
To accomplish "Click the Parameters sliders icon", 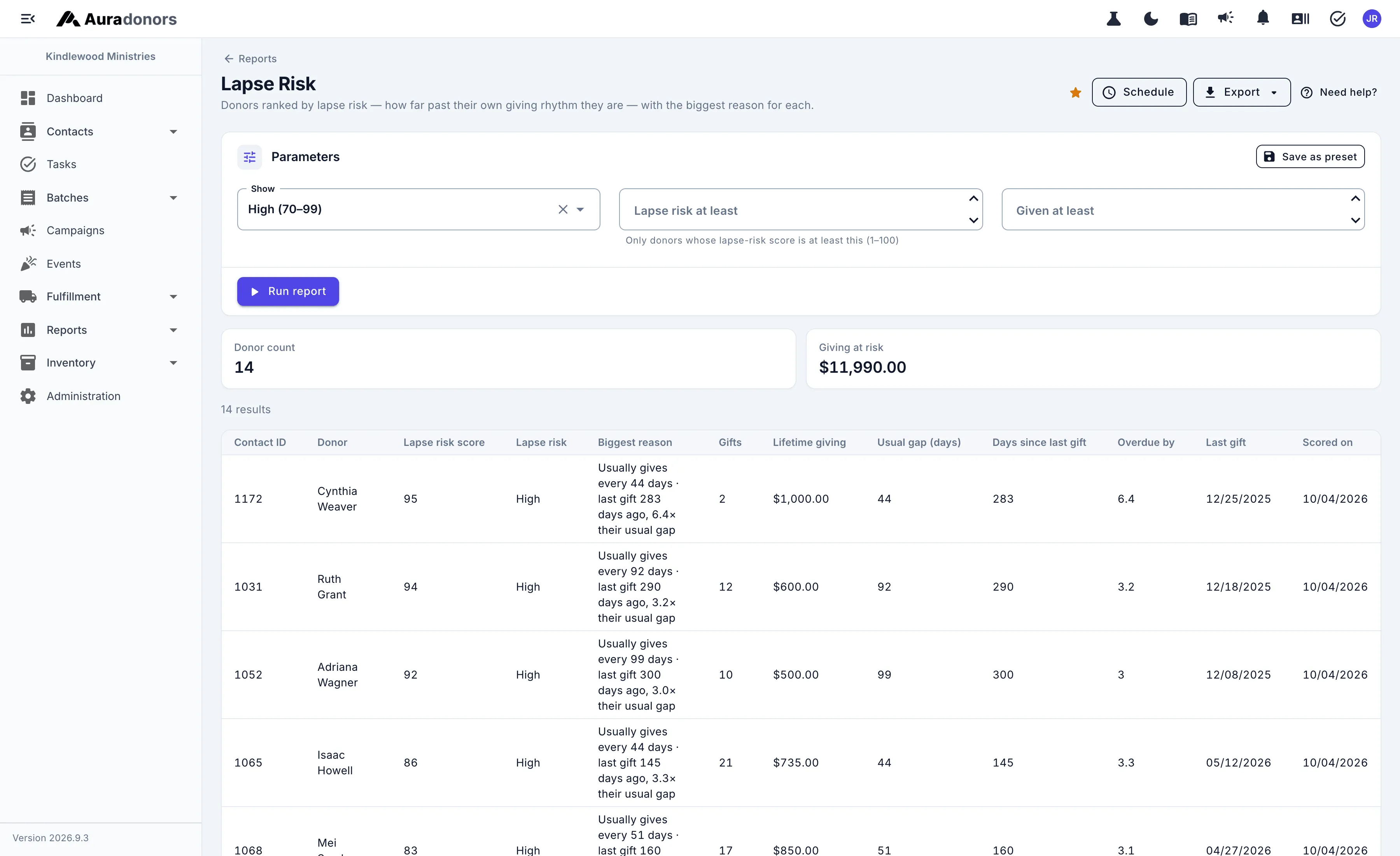I will [x=249, y=157].
